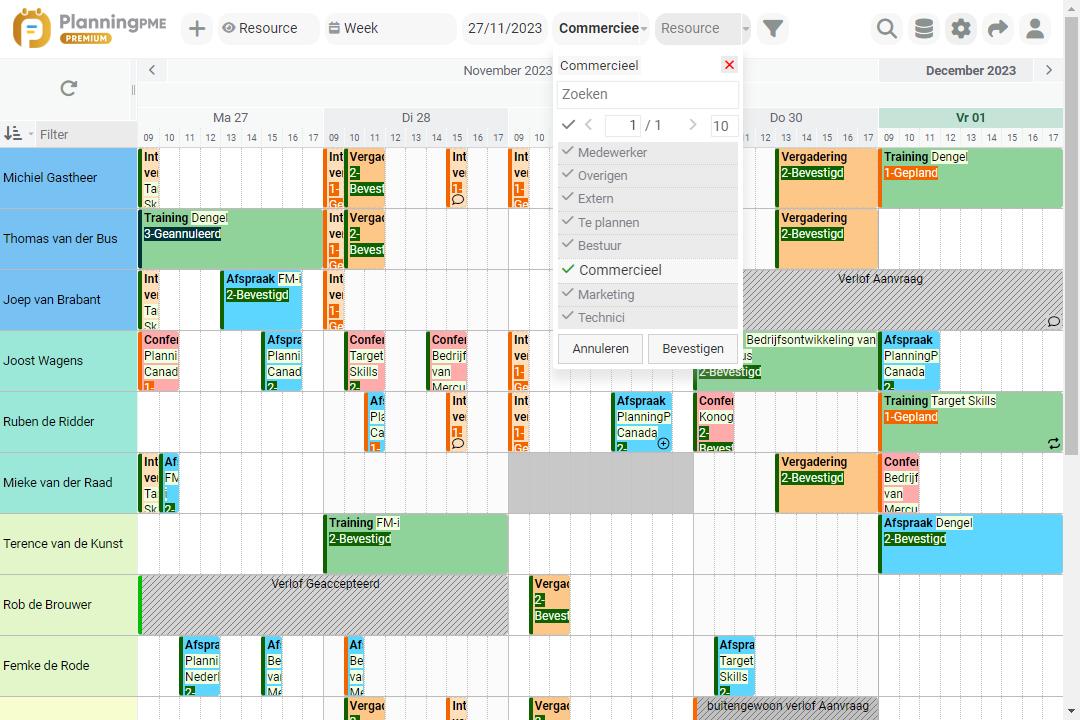Open the filter funnel icon
This screenshot has width=1080, height=720.
[773, 28]
